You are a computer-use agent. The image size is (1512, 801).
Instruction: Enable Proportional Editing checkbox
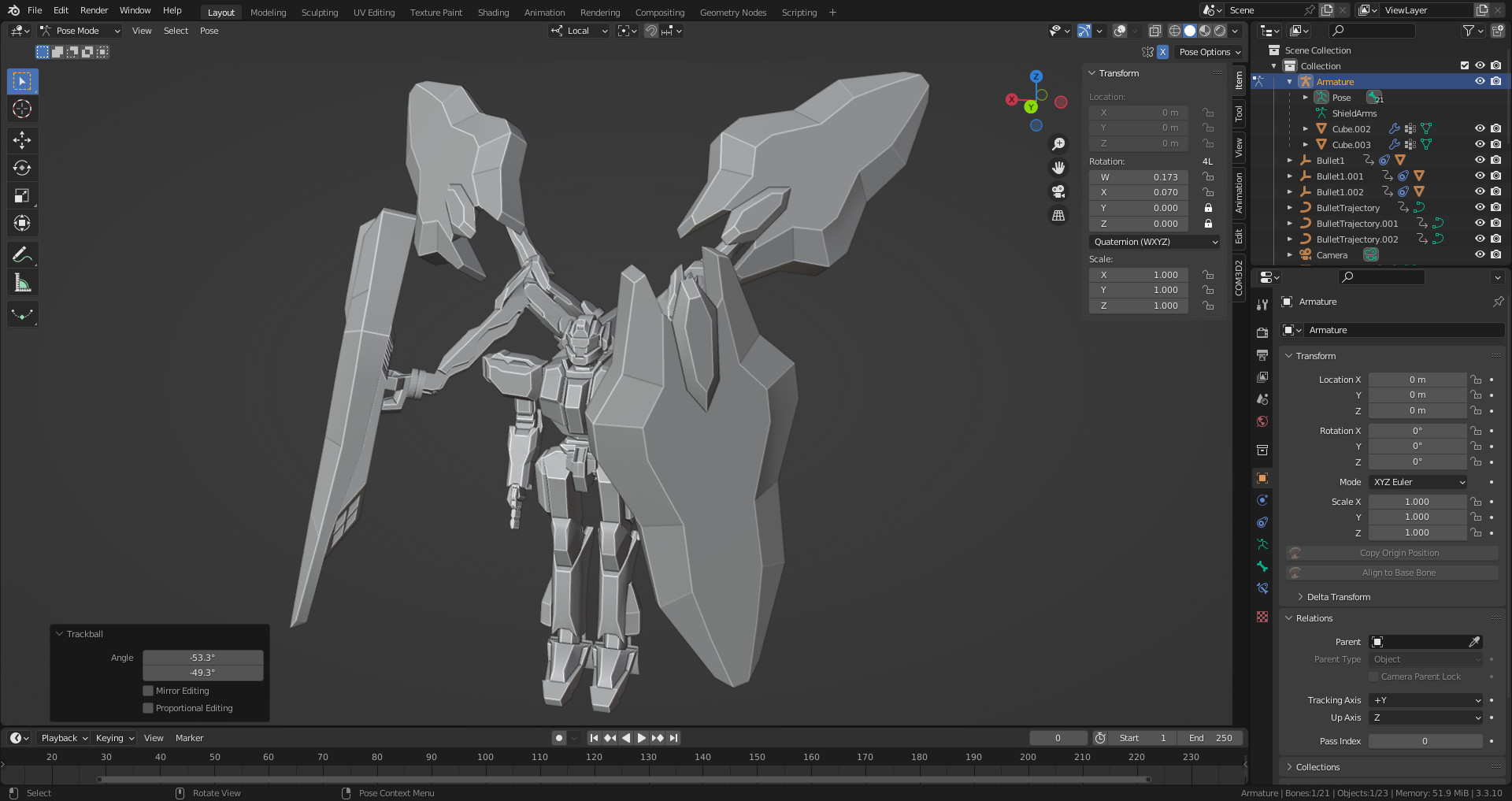pyautogui.click(x=148, y=708)
